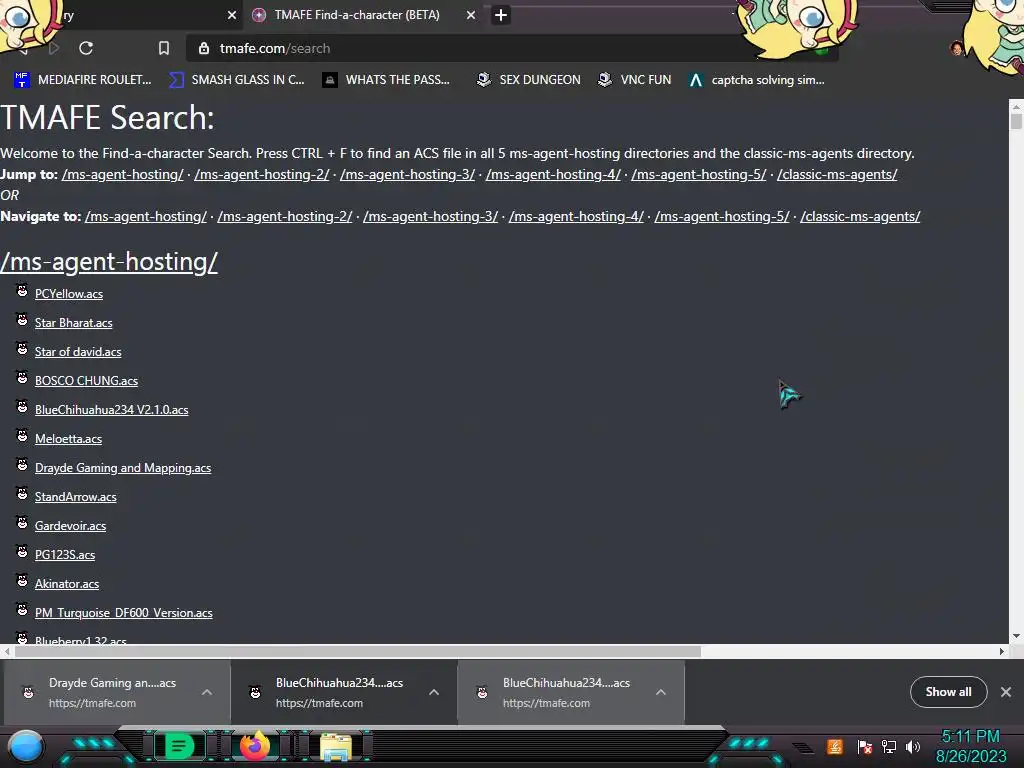Click Show all downloads button
The image size is (1024, 768).
click(x=948, y=692)
